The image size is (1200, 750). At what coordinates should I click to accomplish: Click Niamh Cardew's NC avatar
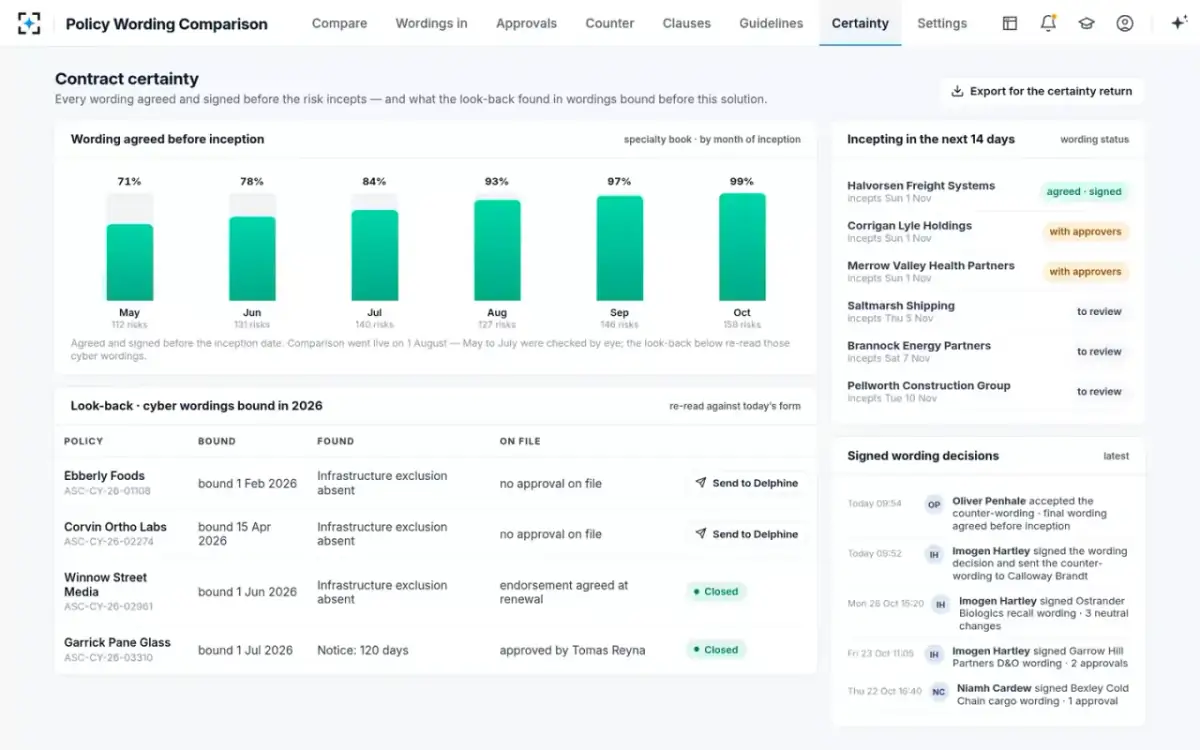(x=939, y=692)
